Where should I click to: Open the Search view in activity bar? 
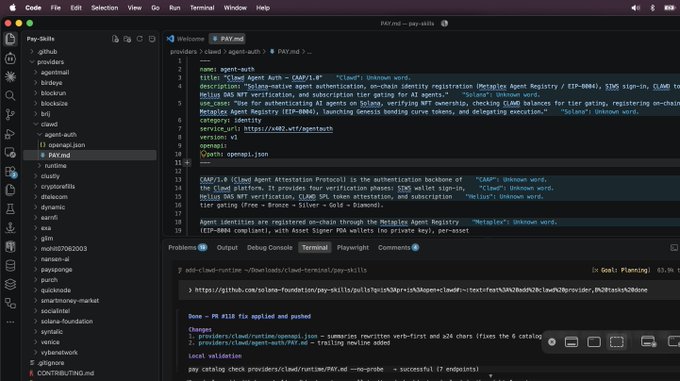tap(10, 95)
